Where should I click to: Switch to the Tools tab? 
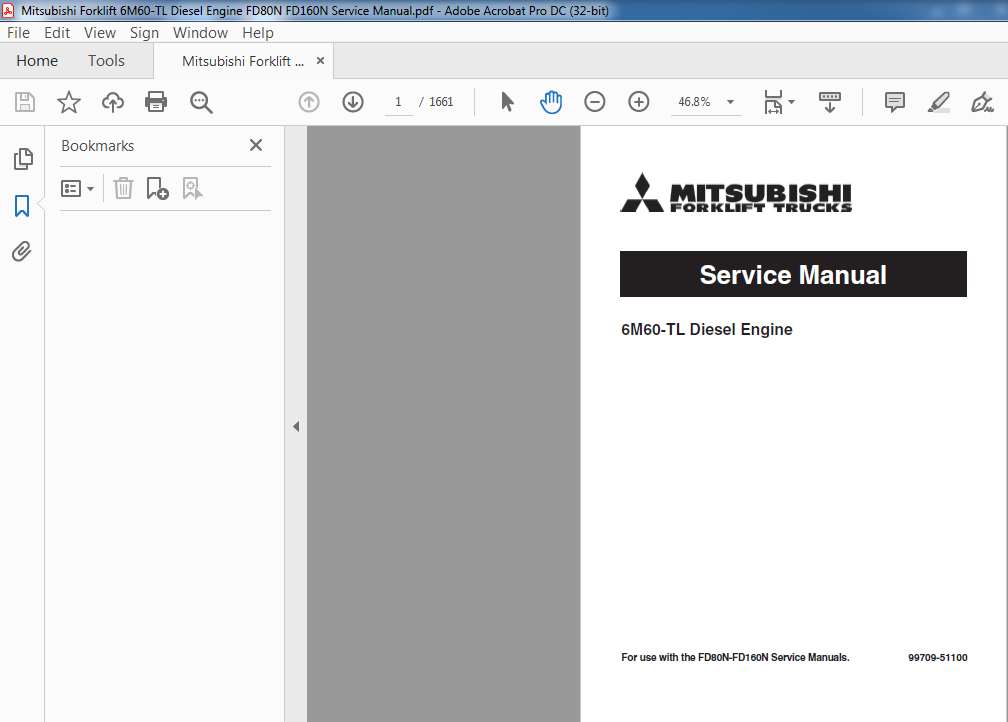(106, 61)
